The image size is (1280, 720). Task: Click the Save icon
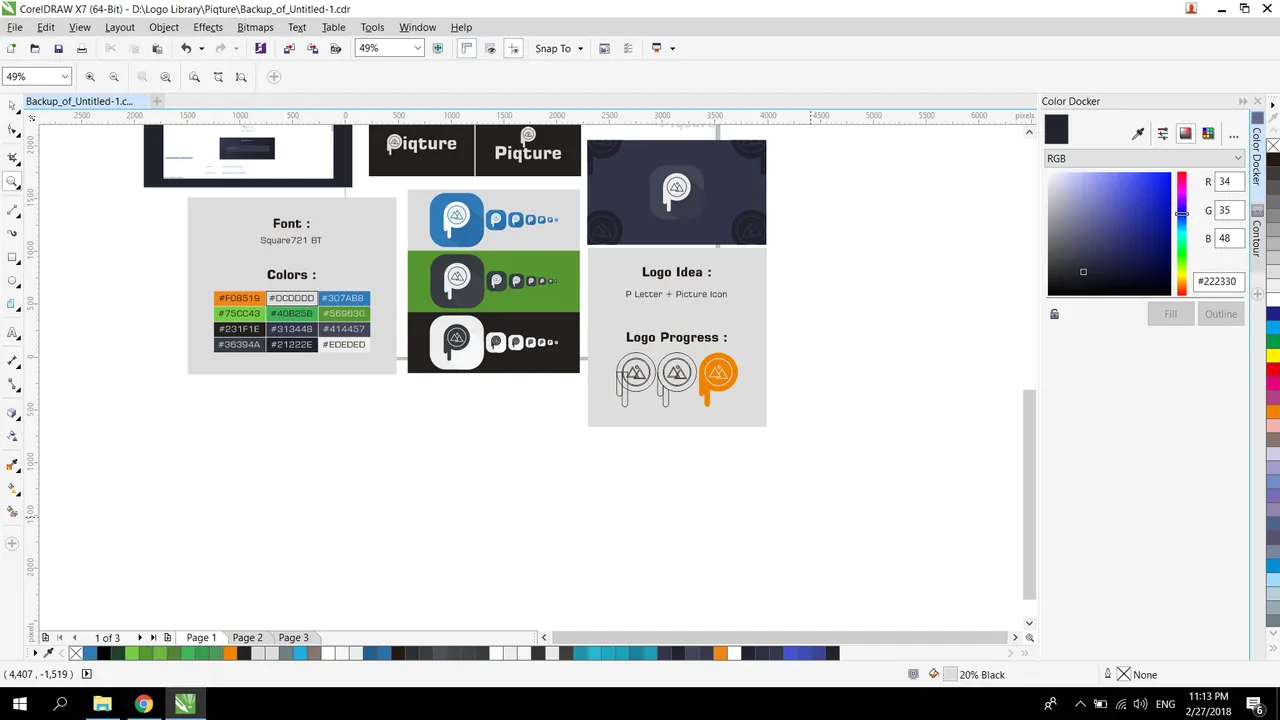click(59, 48)
